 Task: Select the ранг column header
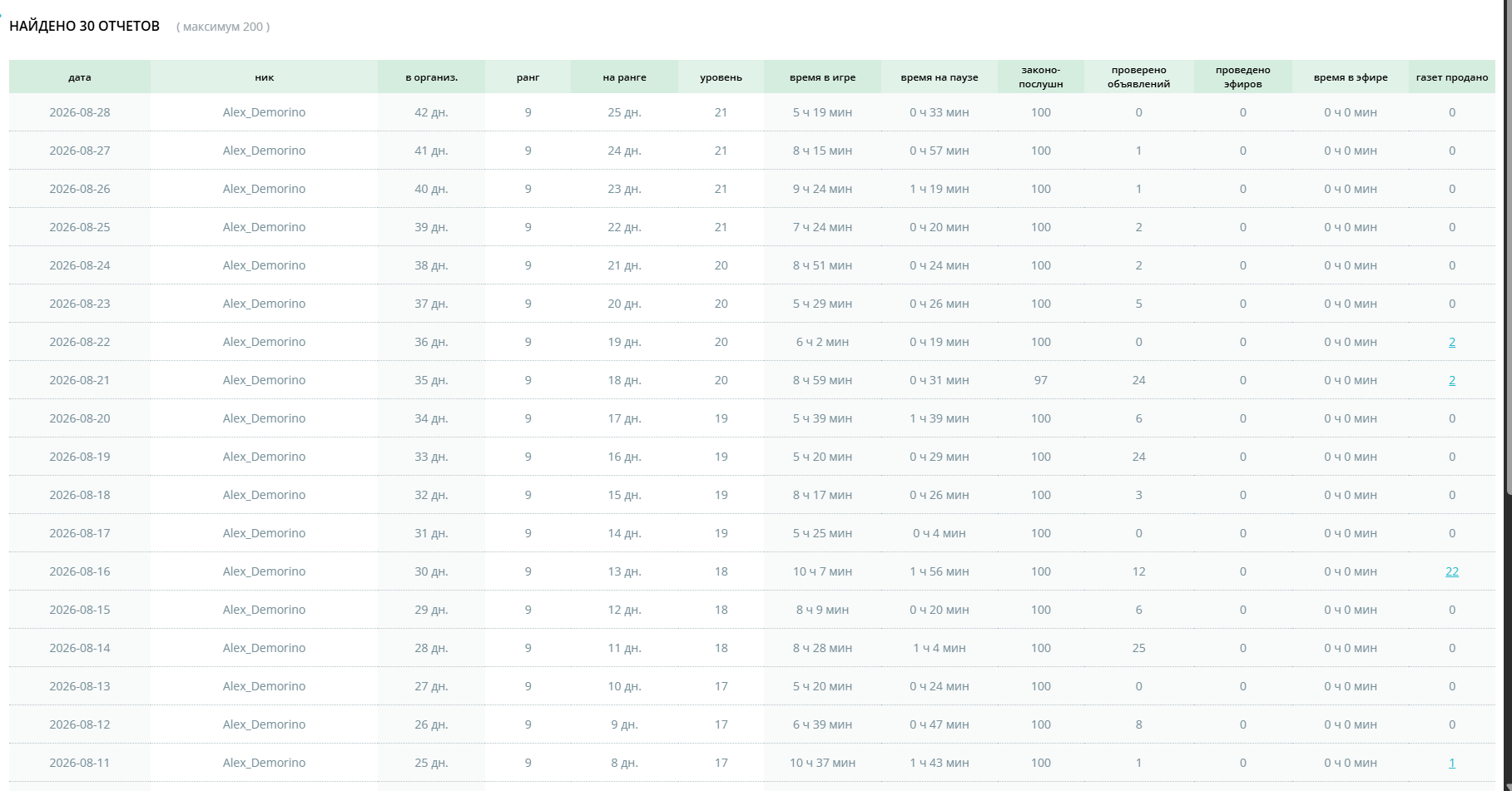528,77
